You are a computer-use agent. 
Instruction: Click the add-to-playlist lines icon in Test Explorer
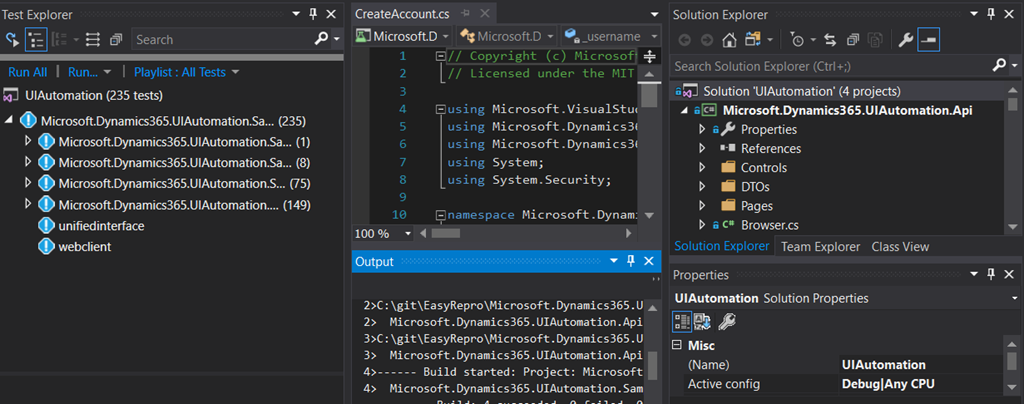[93, 39]
